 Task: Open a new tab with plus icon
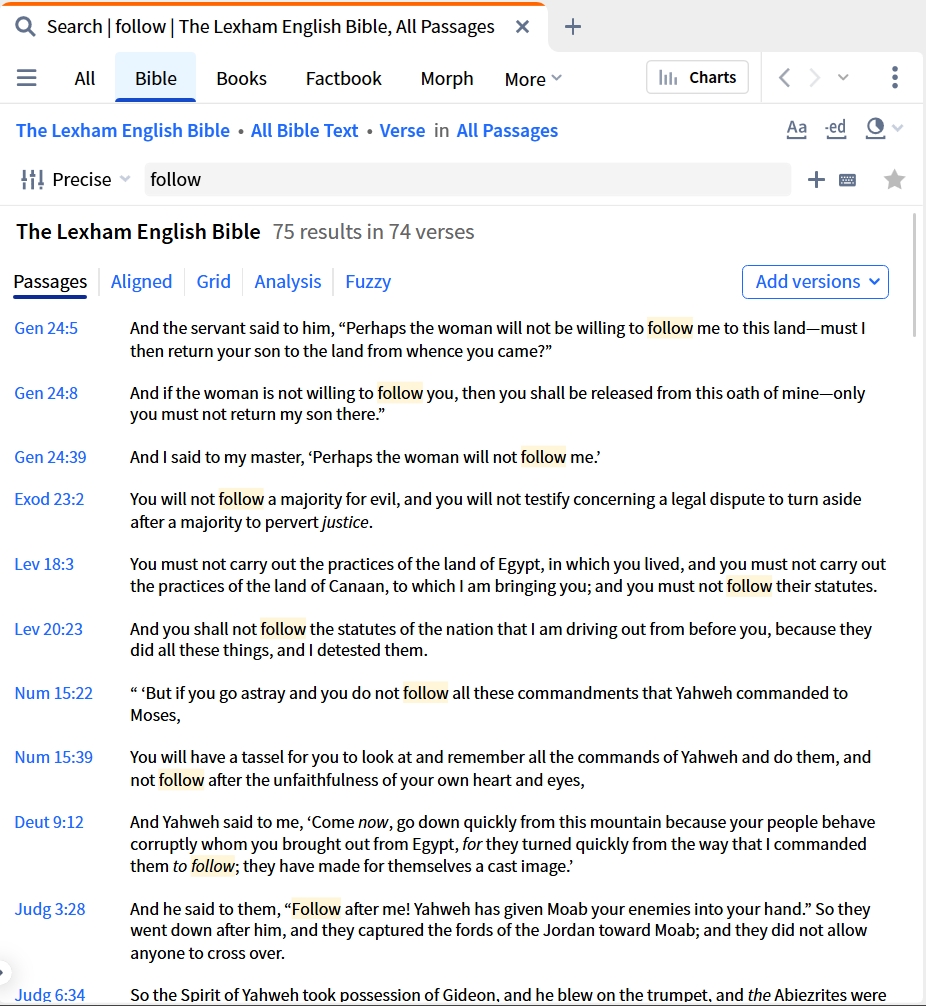coord(572,27)
